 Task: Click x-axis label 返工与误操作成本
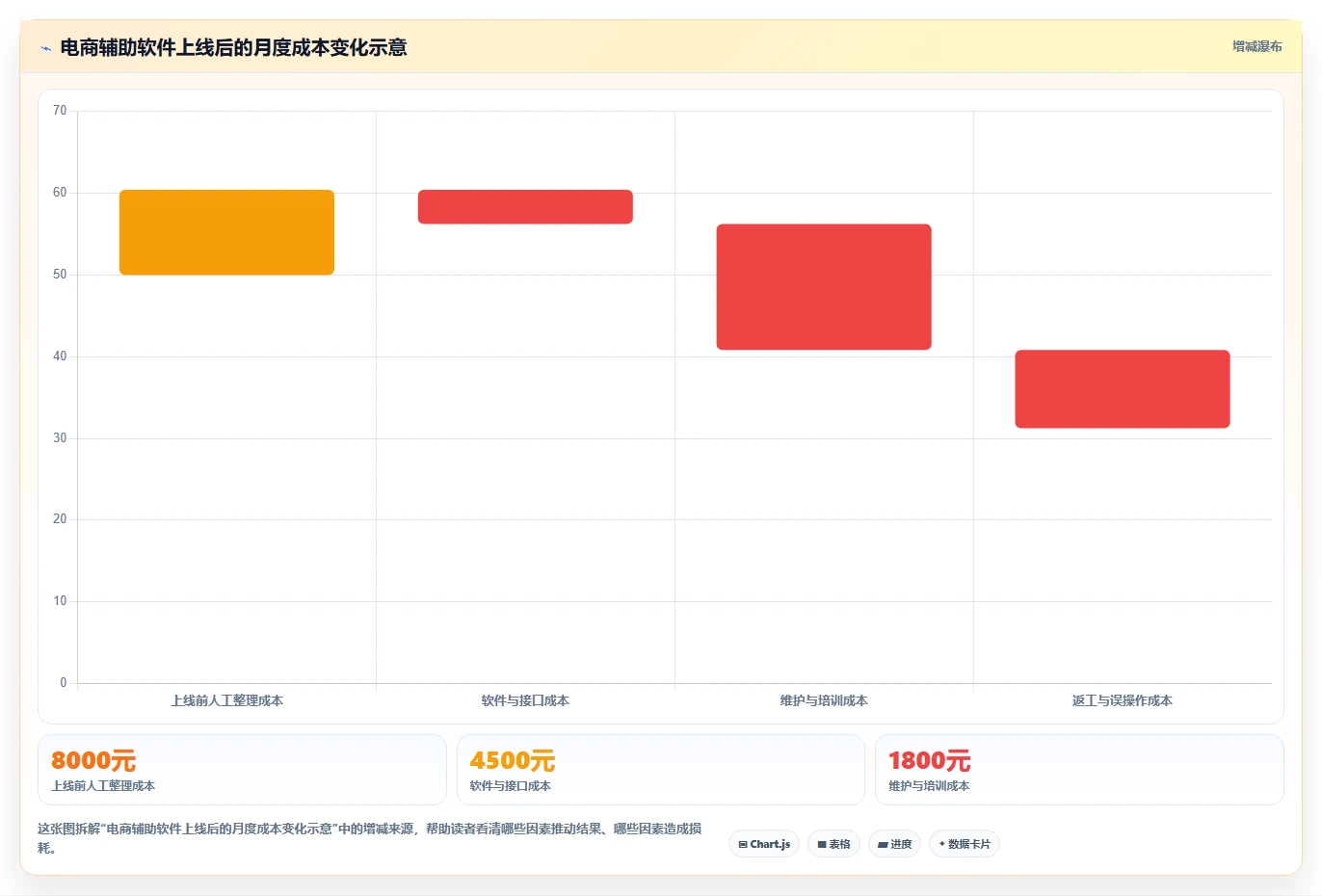[1123, 700]
